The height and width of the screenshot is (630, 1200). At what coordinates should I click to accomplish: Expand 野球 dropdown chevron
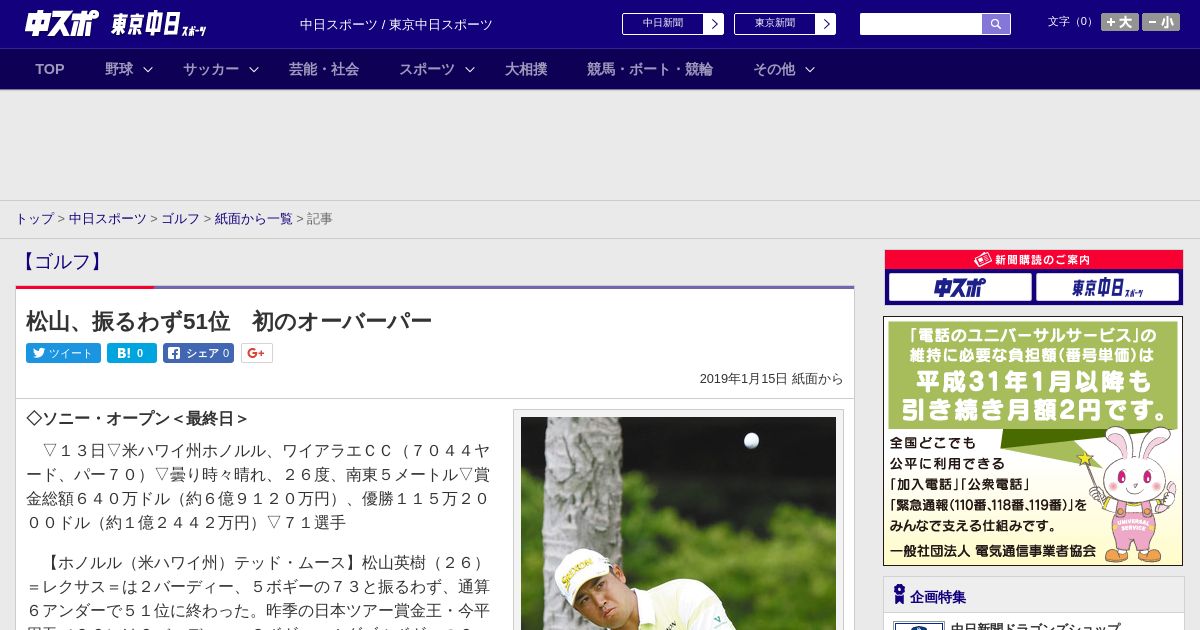point(148,69)
